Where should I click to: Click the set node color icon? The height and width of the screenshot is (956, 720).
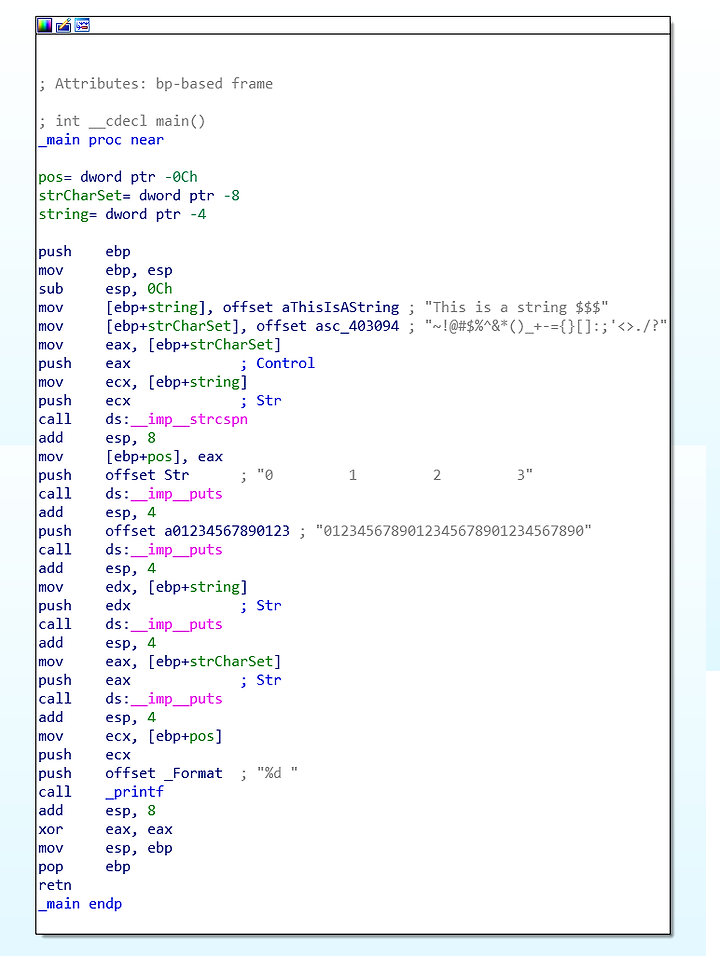[x=45, y=25]
